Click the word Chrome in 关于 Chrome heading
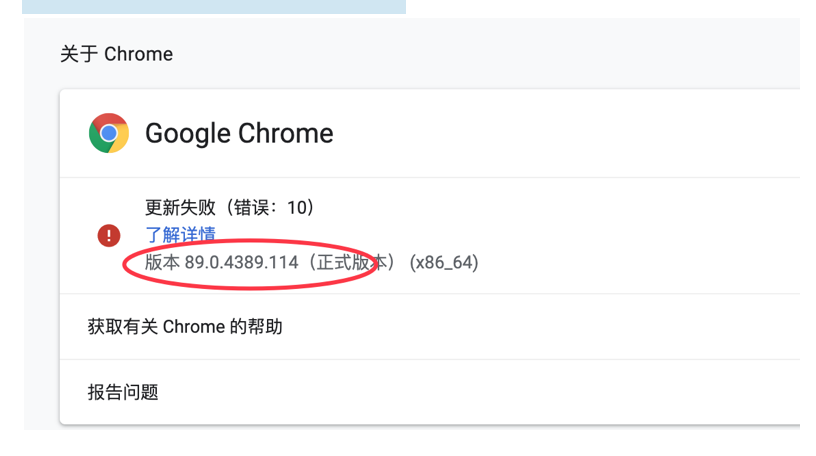This screenshot has width=816, height=456. (138, 54)
